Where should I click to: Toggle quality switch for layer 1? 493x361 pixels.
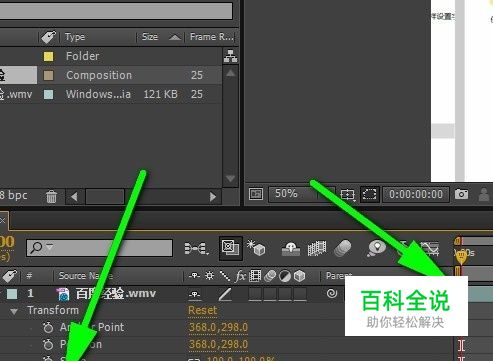coord(225,294)
